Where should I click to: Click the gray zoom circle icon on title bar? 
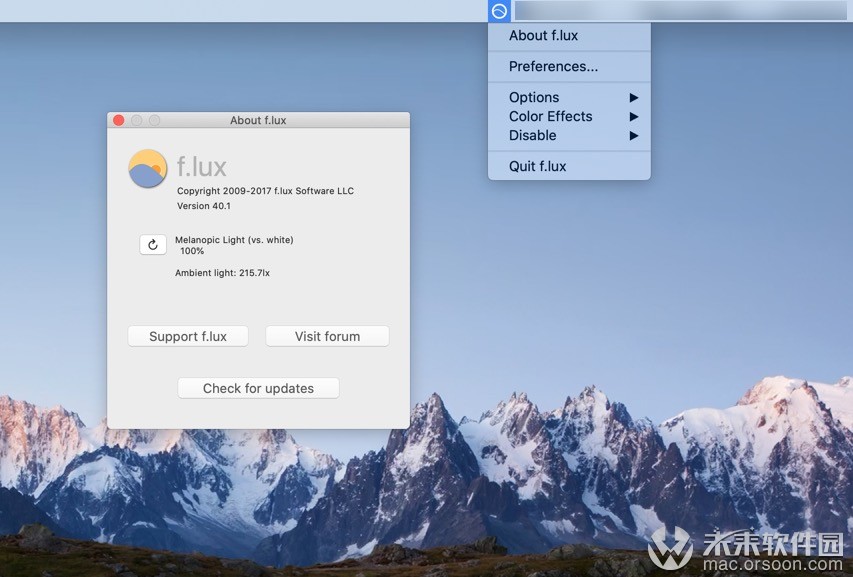[152, 119]
